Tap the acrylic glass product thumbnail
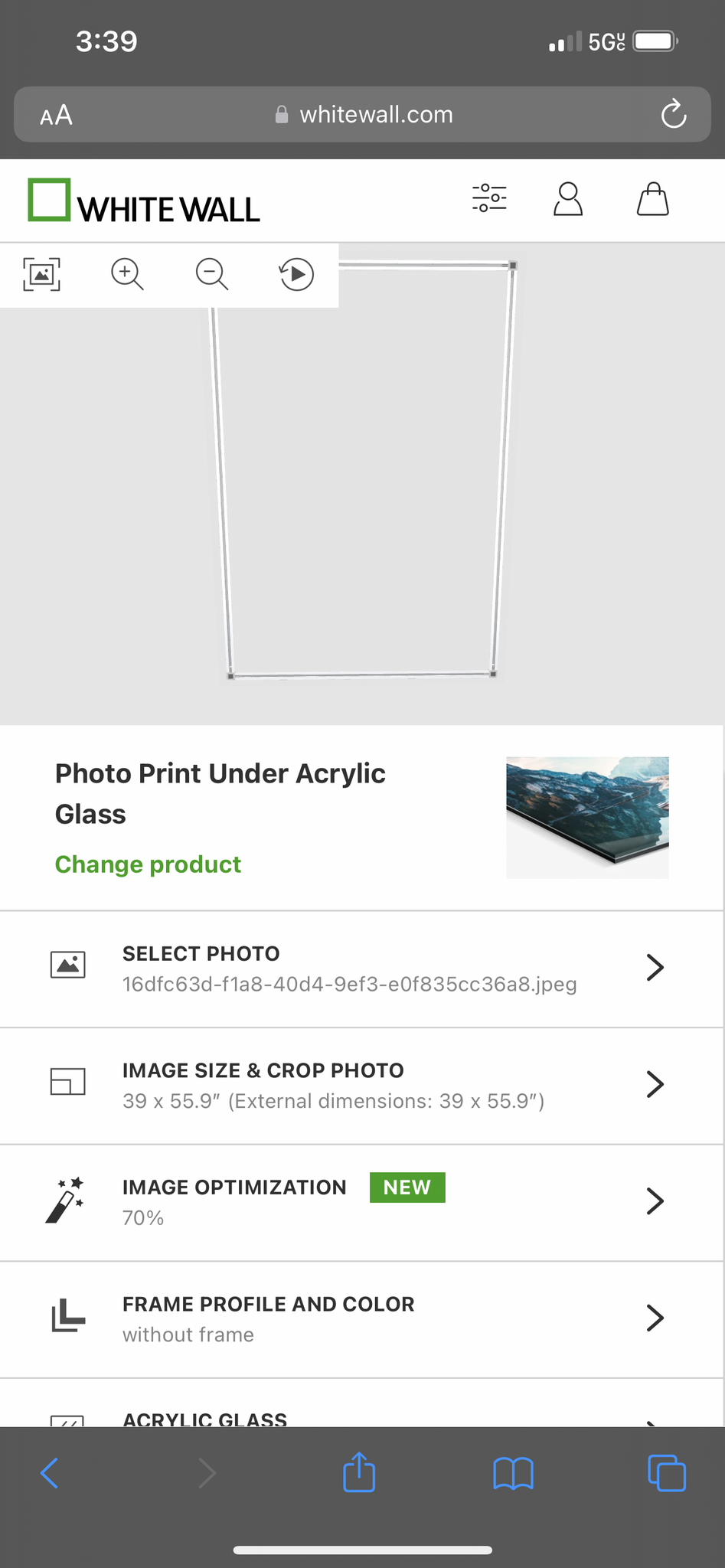Image resolution: width=725 pixels, height=1568 pixels. click(587, 817)
